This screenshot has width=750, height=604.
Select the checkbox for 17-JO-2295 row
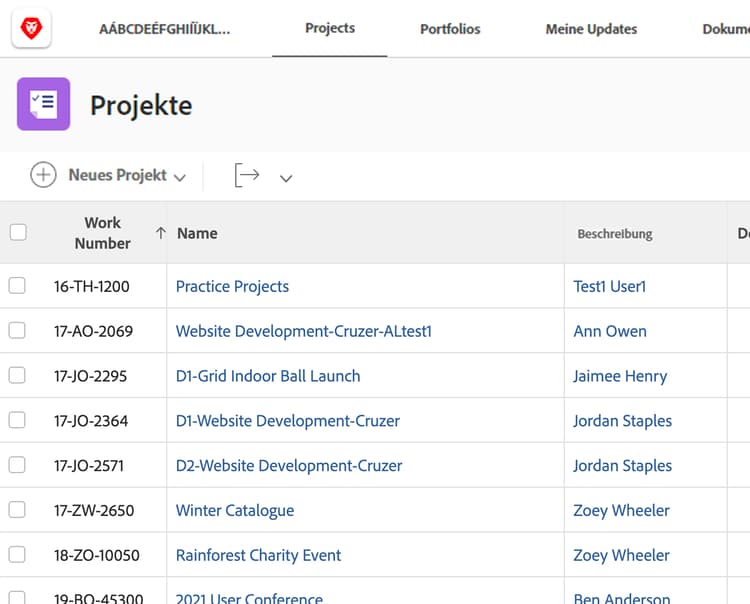pyautogui.click(x=17, y=376)
